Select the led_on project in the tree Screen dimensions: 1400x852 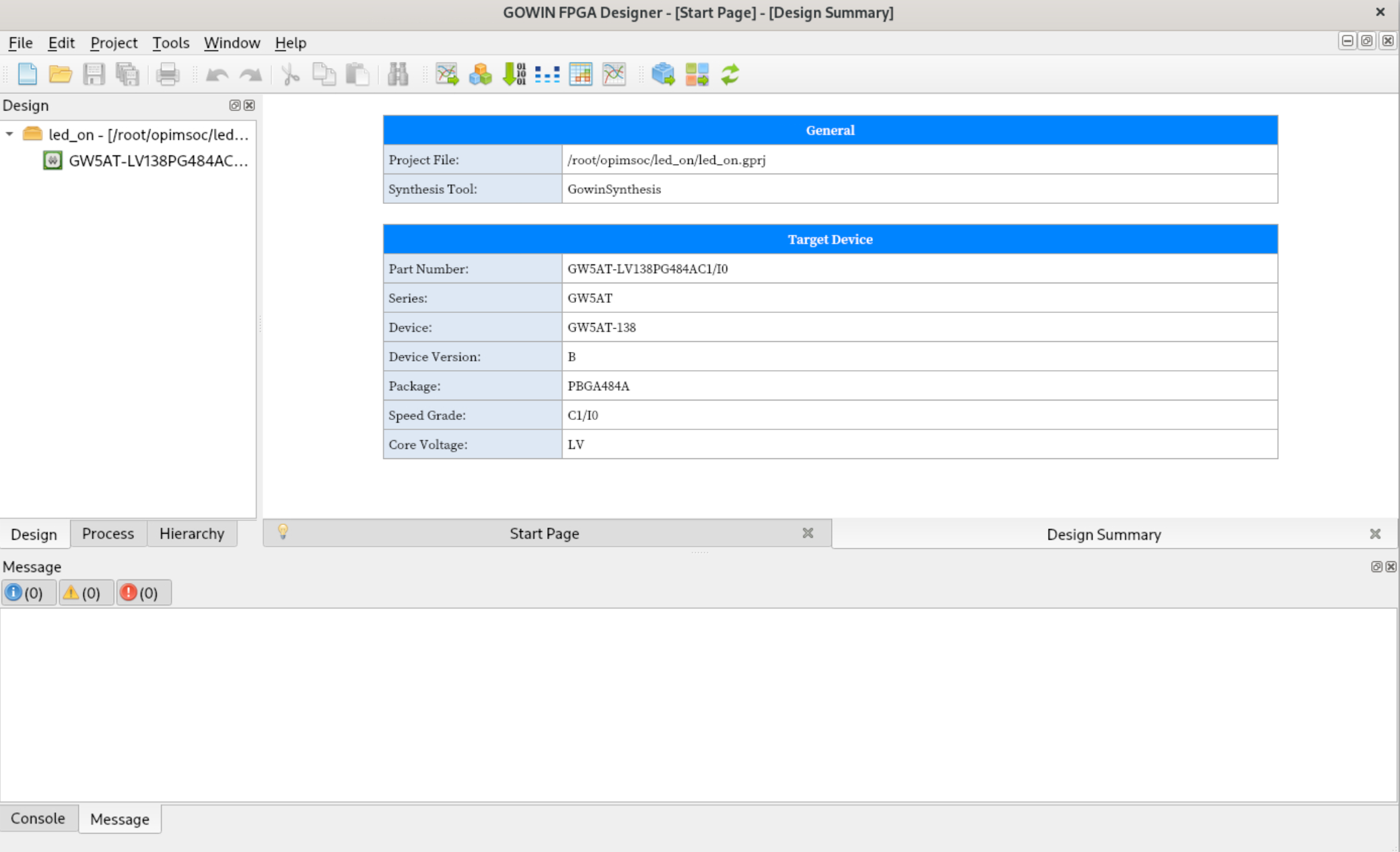point(148,134)
